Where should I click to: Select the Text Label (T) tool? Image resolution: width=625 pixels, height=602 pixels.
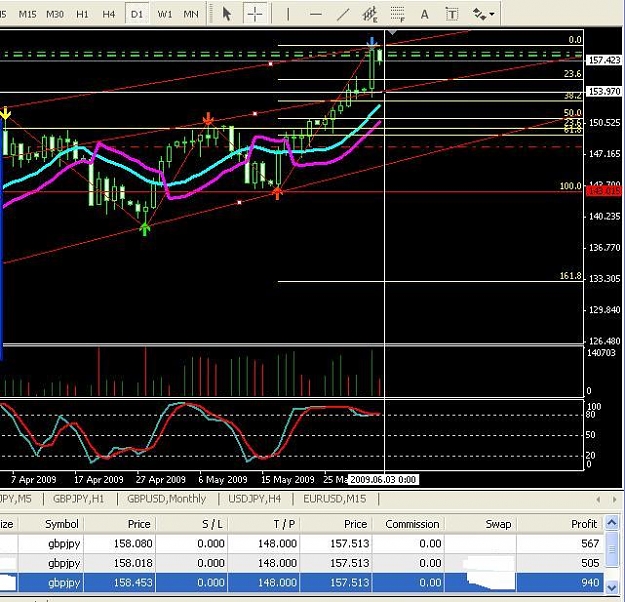pyautogui.click(x=452, y=15)
